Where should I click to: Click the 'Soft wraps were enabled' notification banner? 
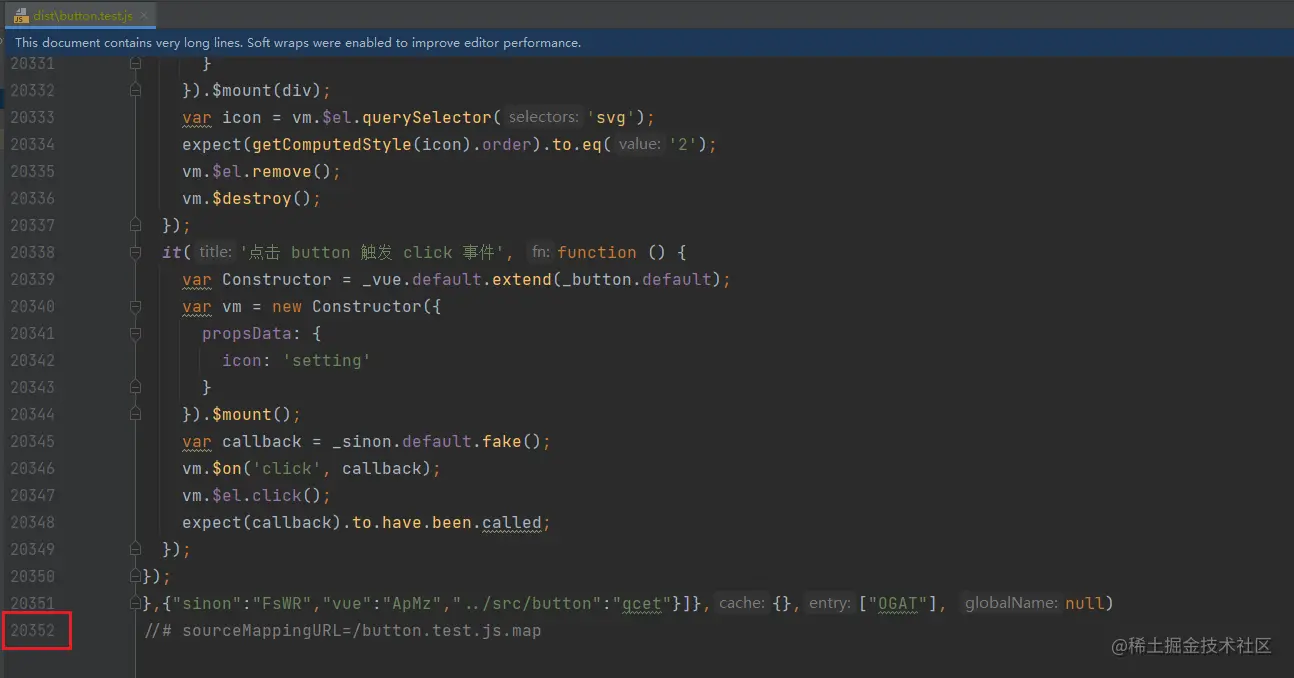point(647,43)
